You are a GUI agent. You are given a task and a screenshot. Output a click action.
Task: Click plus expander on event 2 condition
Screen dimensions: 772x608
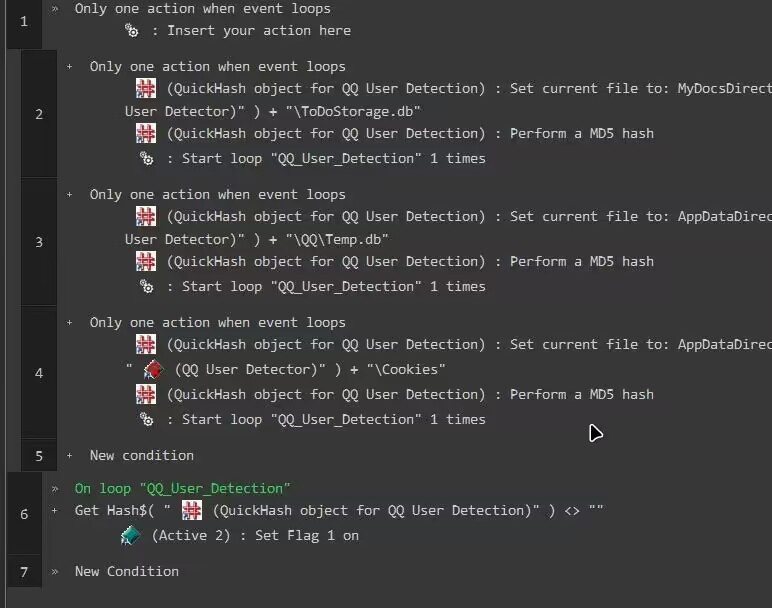(x=70, y=67)
